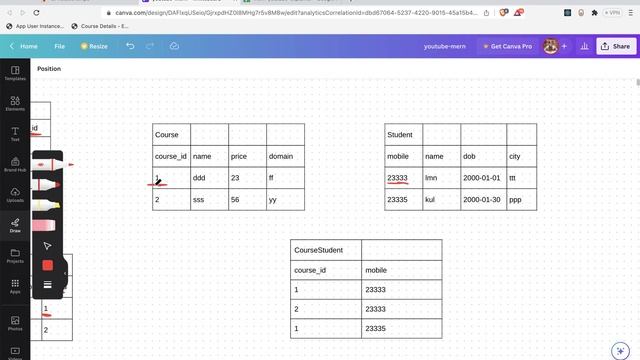Open the Uploads sidebar panel
This screenshot has height=360, width=640.
click(x=15, y=195)
